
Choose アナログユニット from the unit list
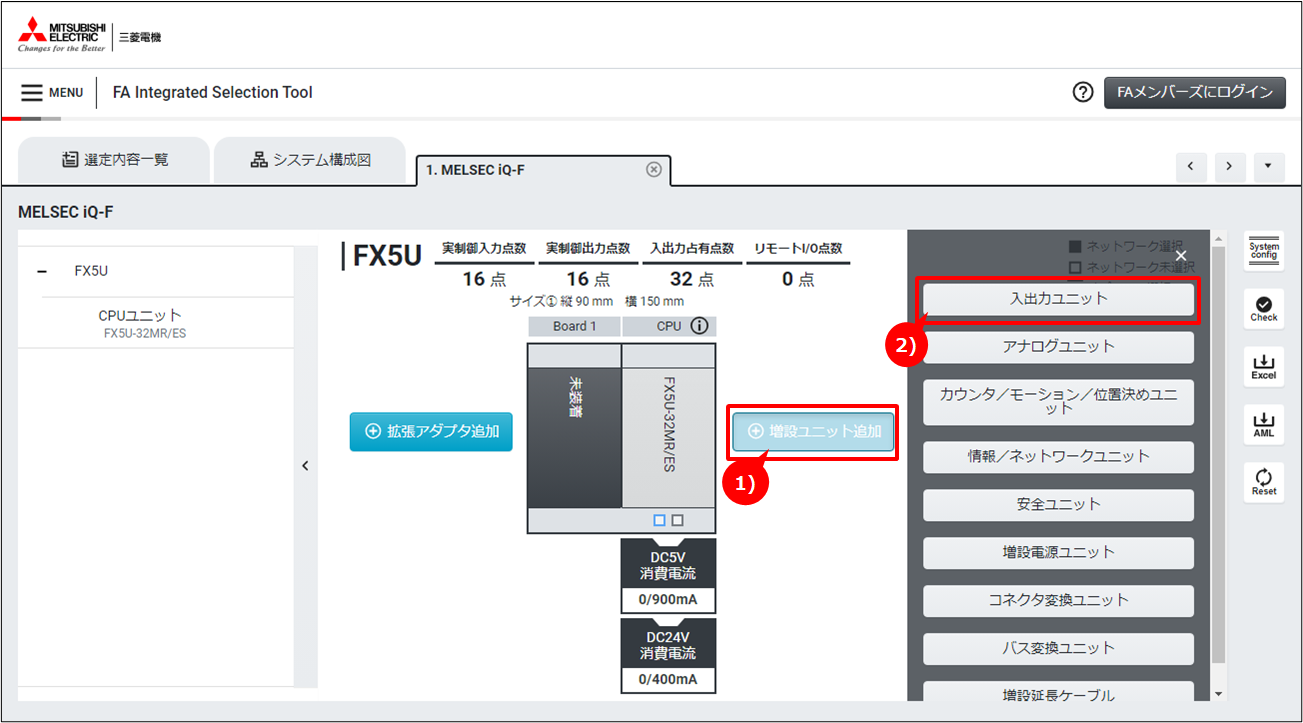click(1058, 347)
